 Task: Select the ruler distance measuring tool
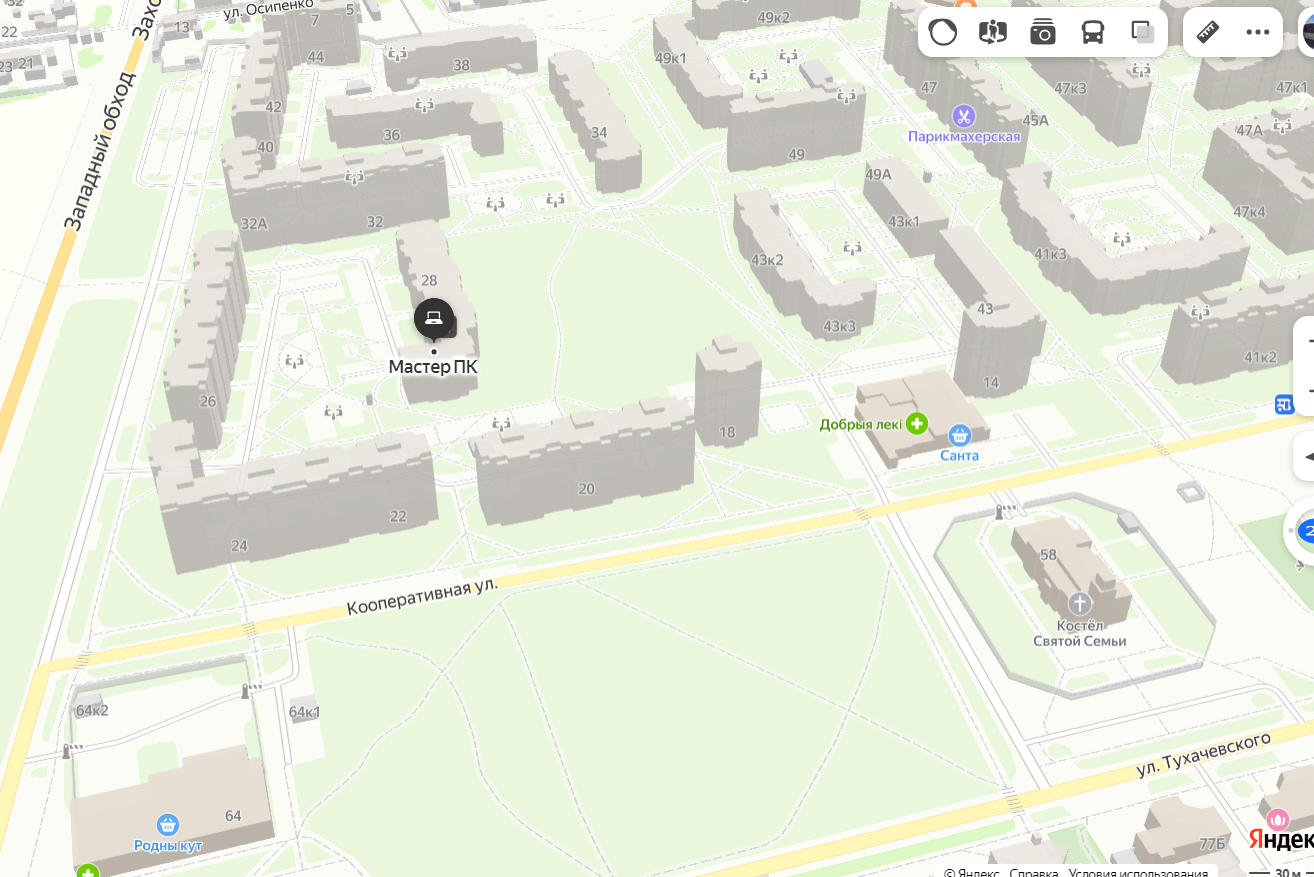click(x=1208, y=32)
